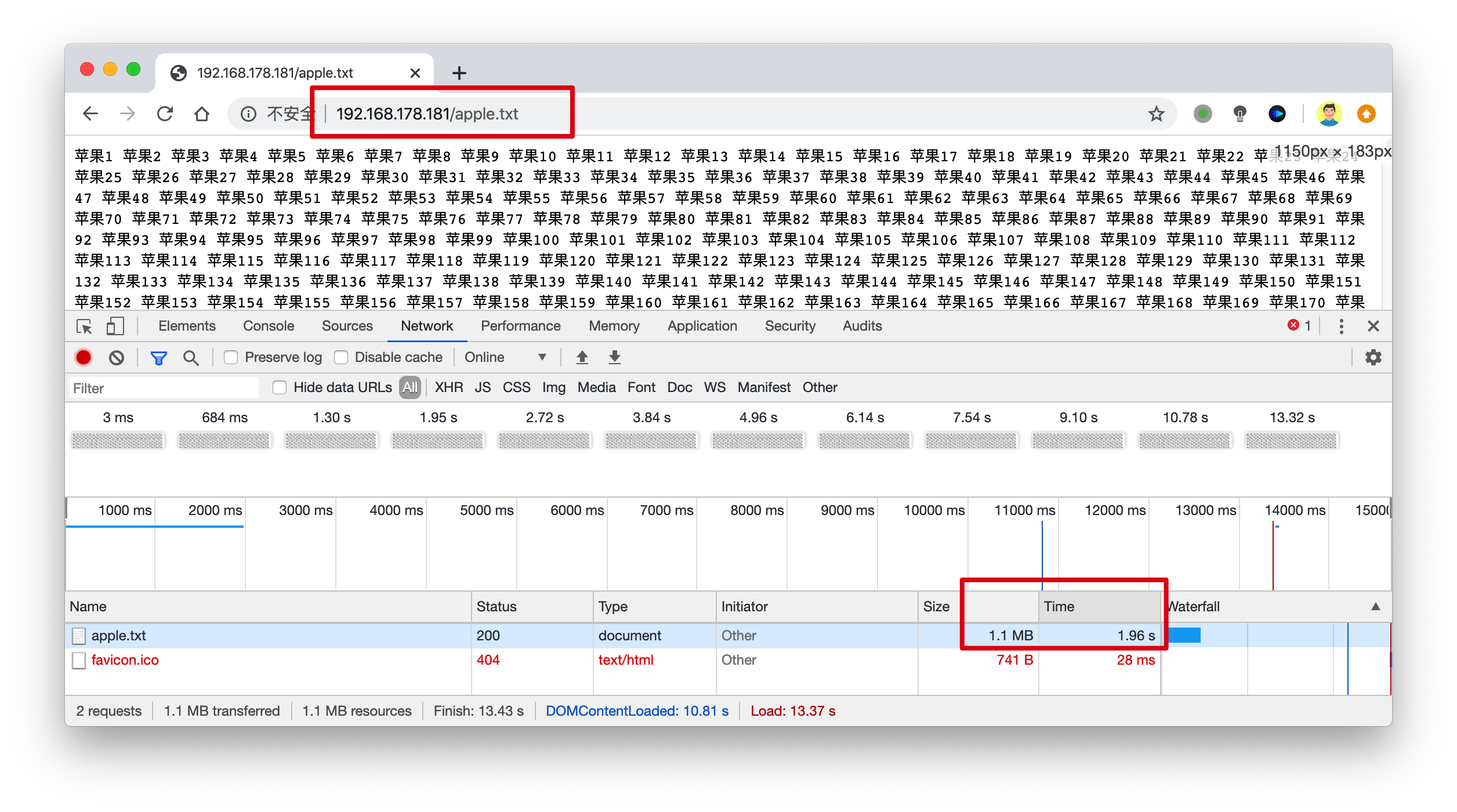Go to the home page icon
Screen dimensions: 1457x812
pos(202,114)
